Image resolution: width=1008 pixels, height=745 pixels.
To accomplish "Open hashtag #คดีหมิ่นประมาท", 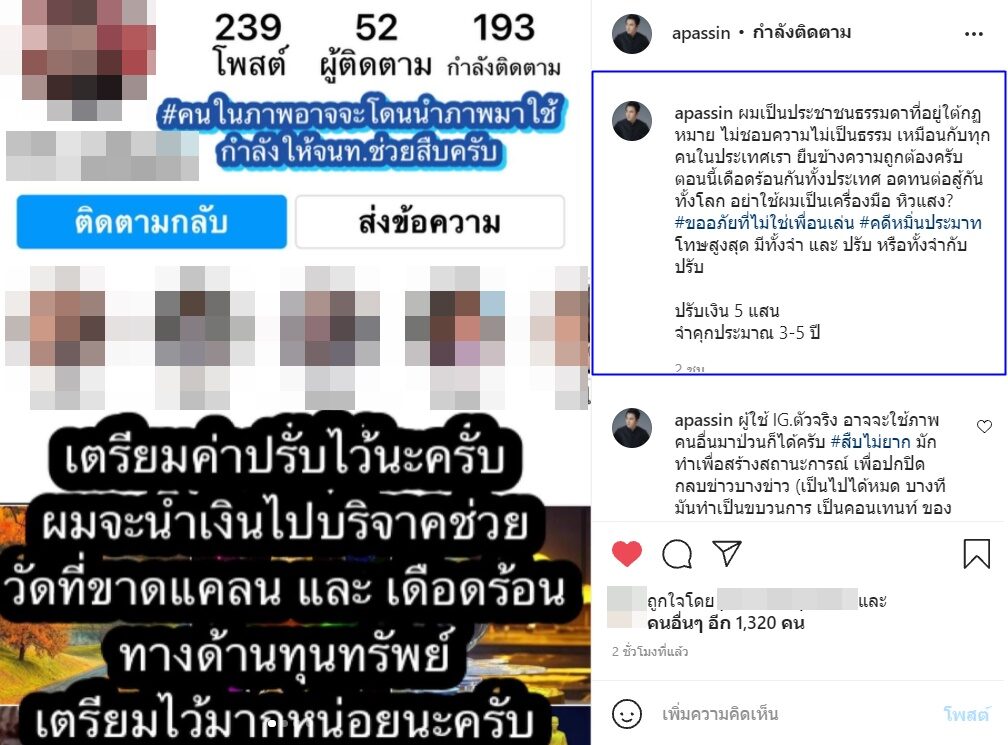I will point(920,223).
